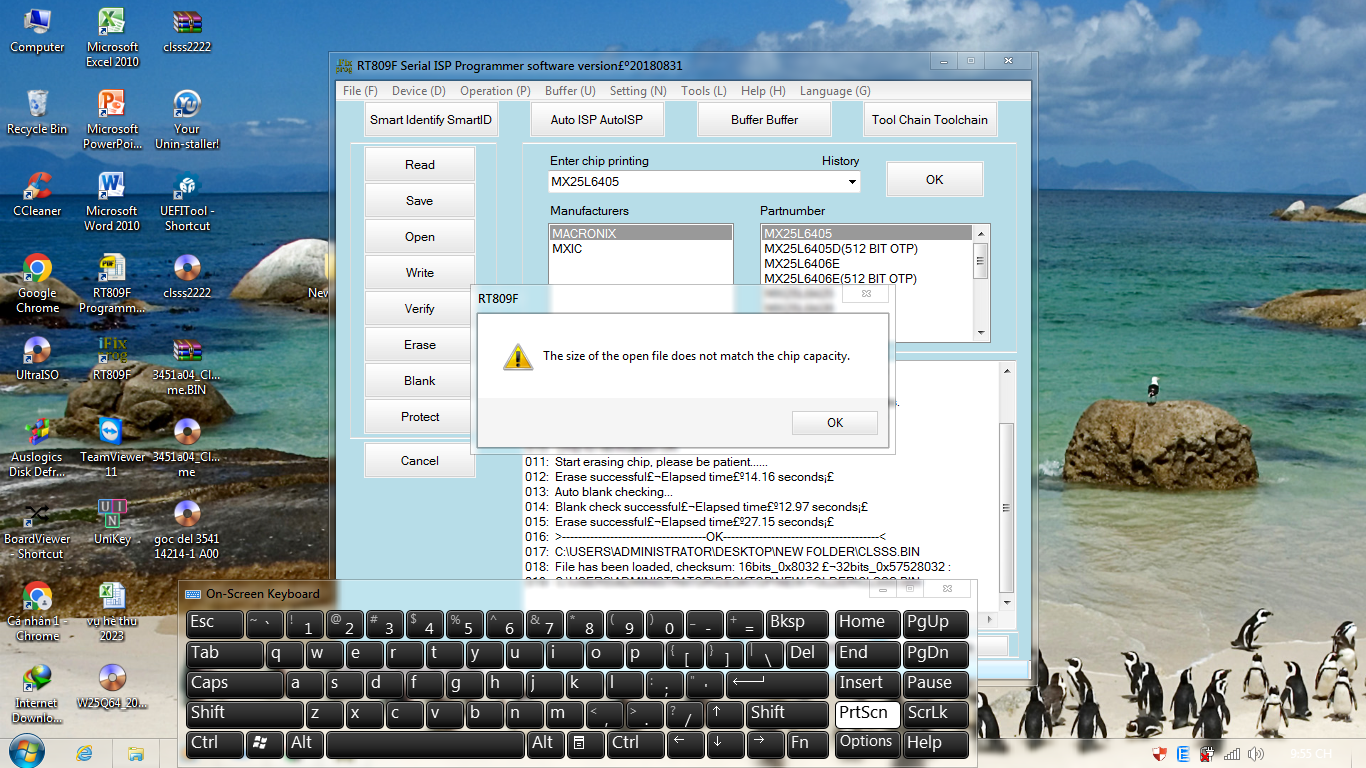
Task: Open BoardViewer shortcut icon
Action: (x=37, y=529)
